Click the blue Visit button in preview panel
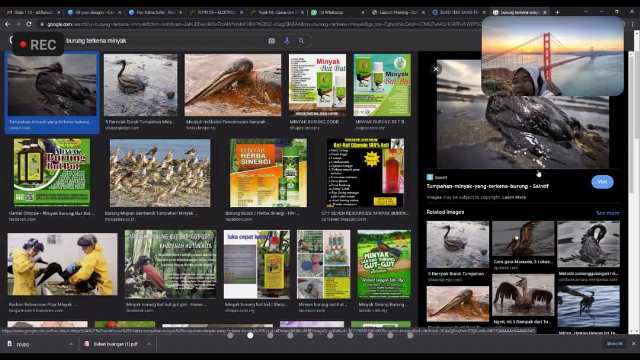 tap(602, 182)
